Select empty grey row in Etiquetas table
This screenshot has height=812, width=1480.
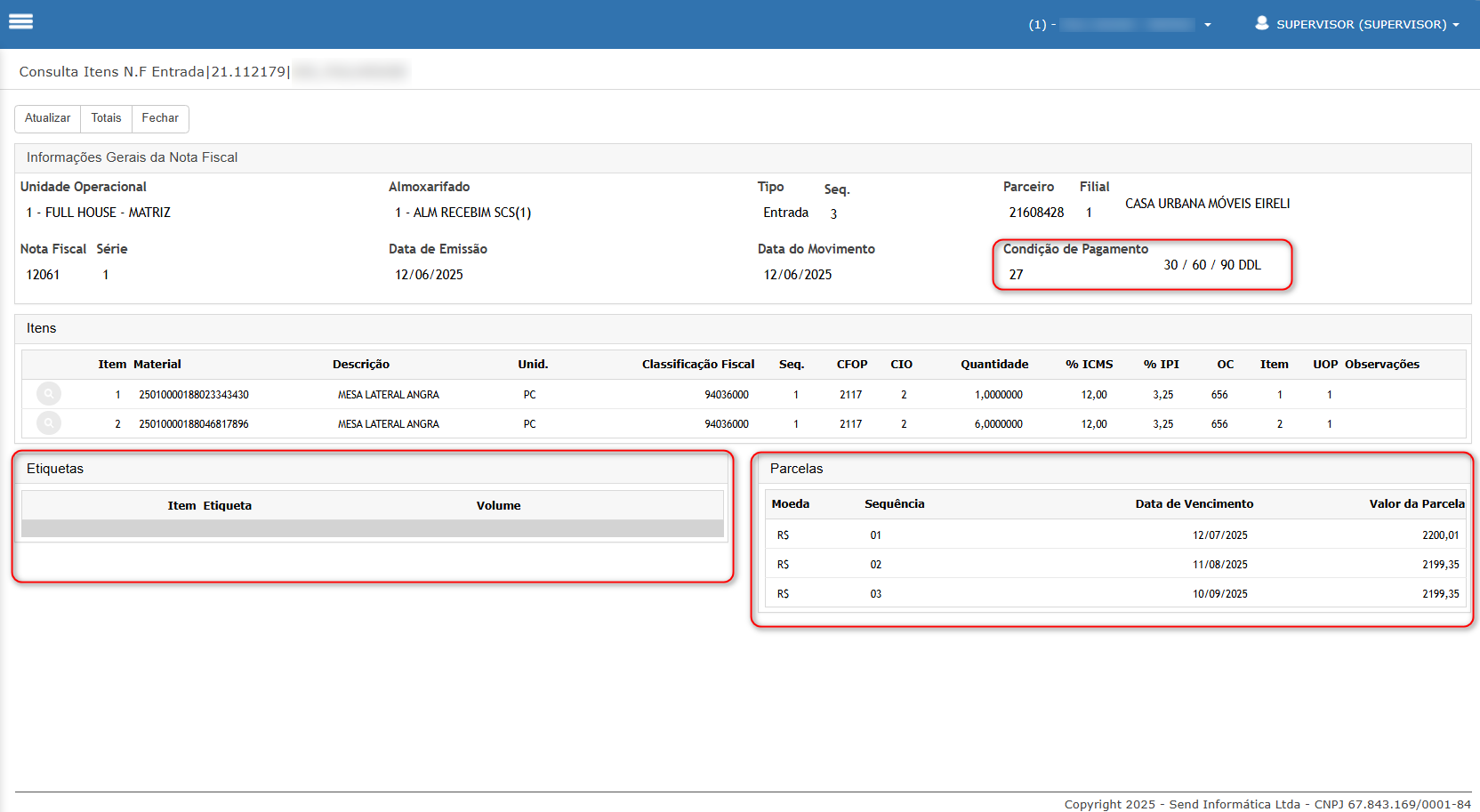373,528
